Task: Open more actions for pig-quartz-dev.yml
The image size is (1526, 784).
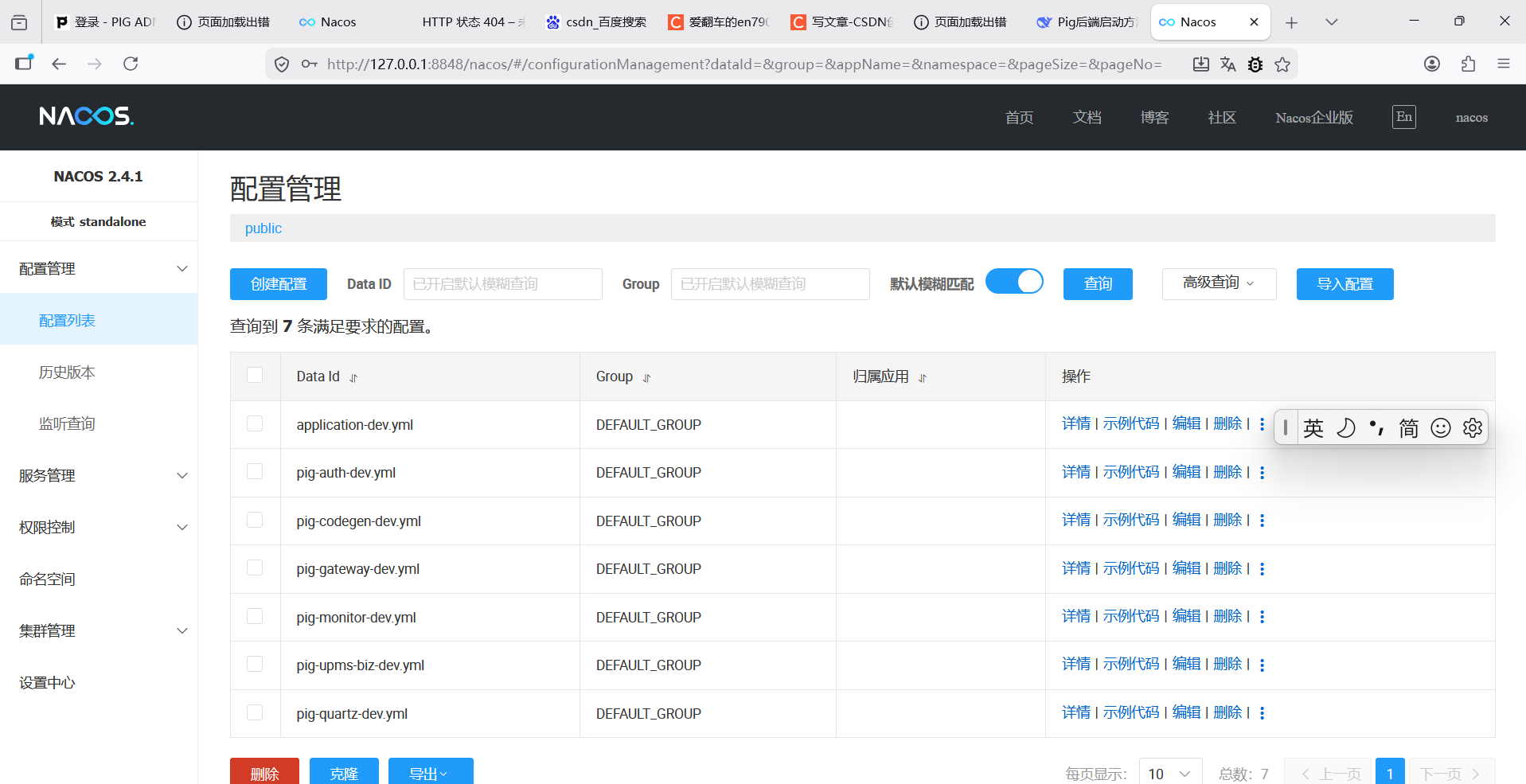Action: coord(1263,713)
